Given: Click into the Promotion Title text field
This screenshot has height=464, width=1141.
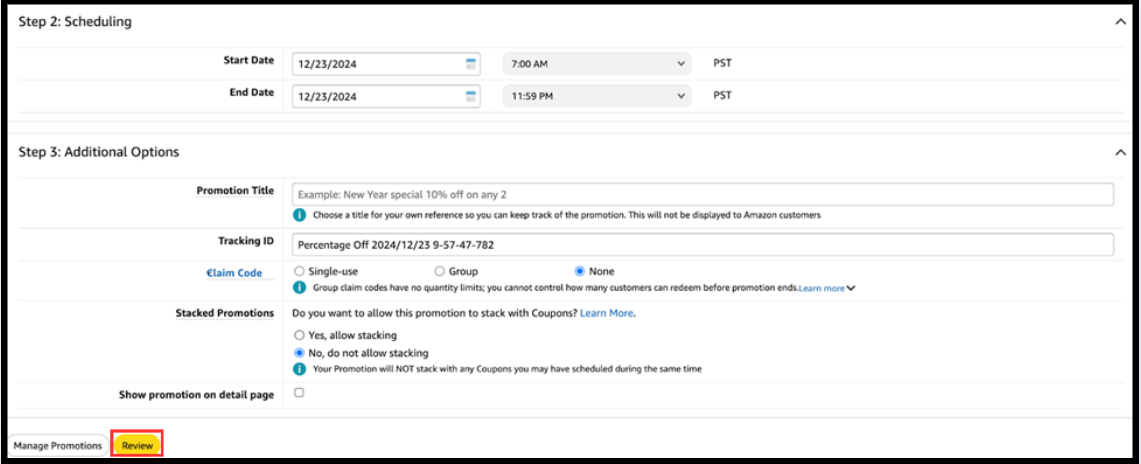Looking at the screenshot, I should 702,194.
